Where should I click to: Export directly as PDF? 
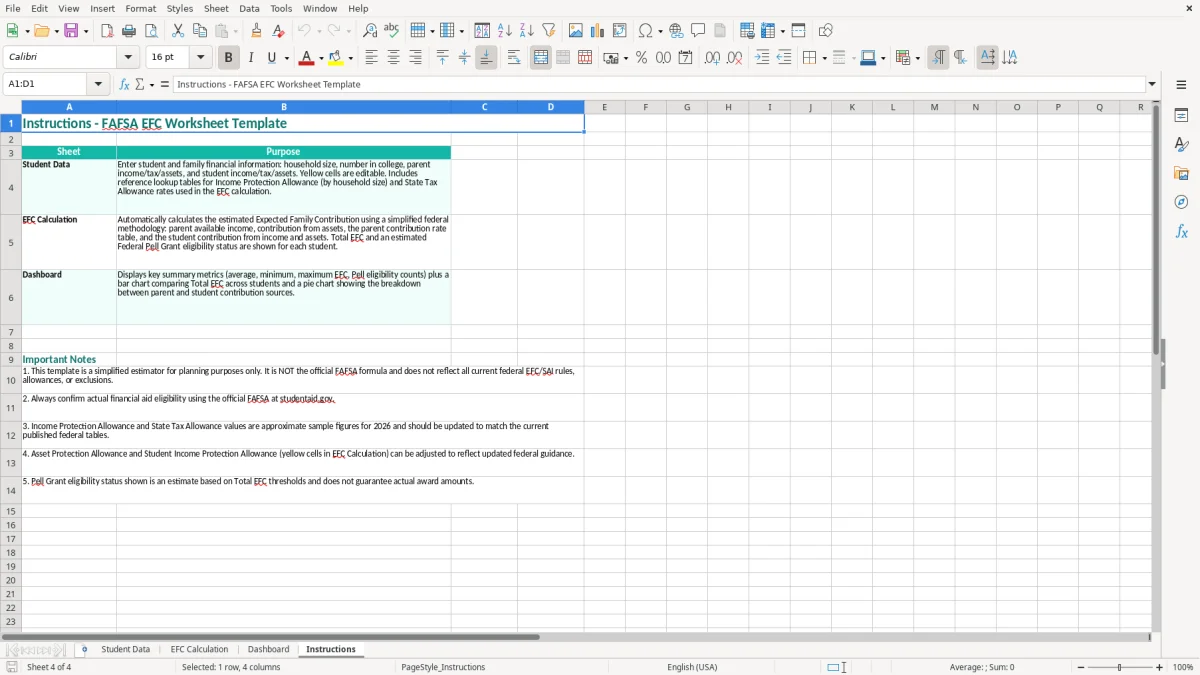click(x=107, y=31)
